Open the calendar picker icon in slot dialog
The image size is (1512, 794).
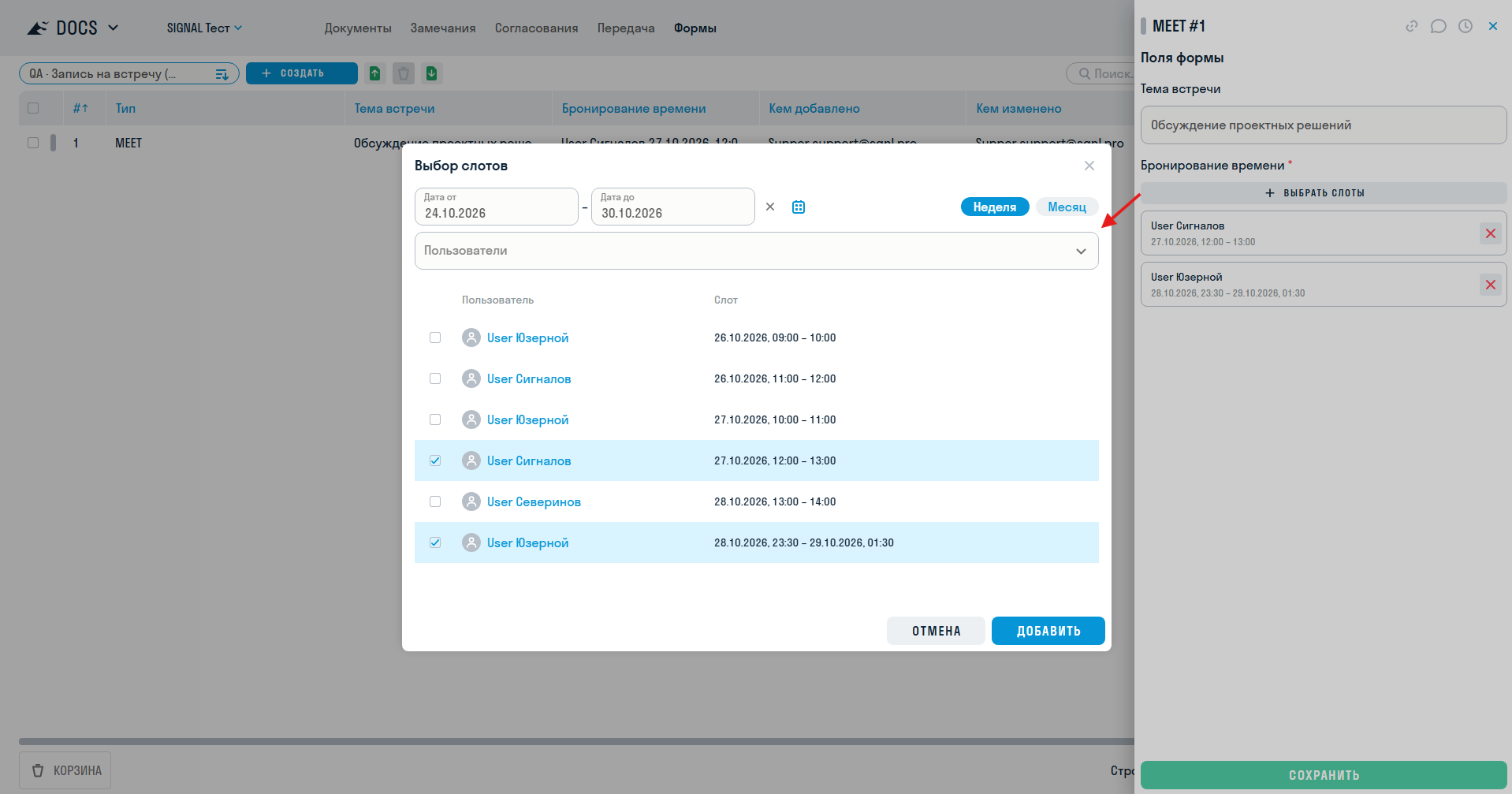[799, 207]
